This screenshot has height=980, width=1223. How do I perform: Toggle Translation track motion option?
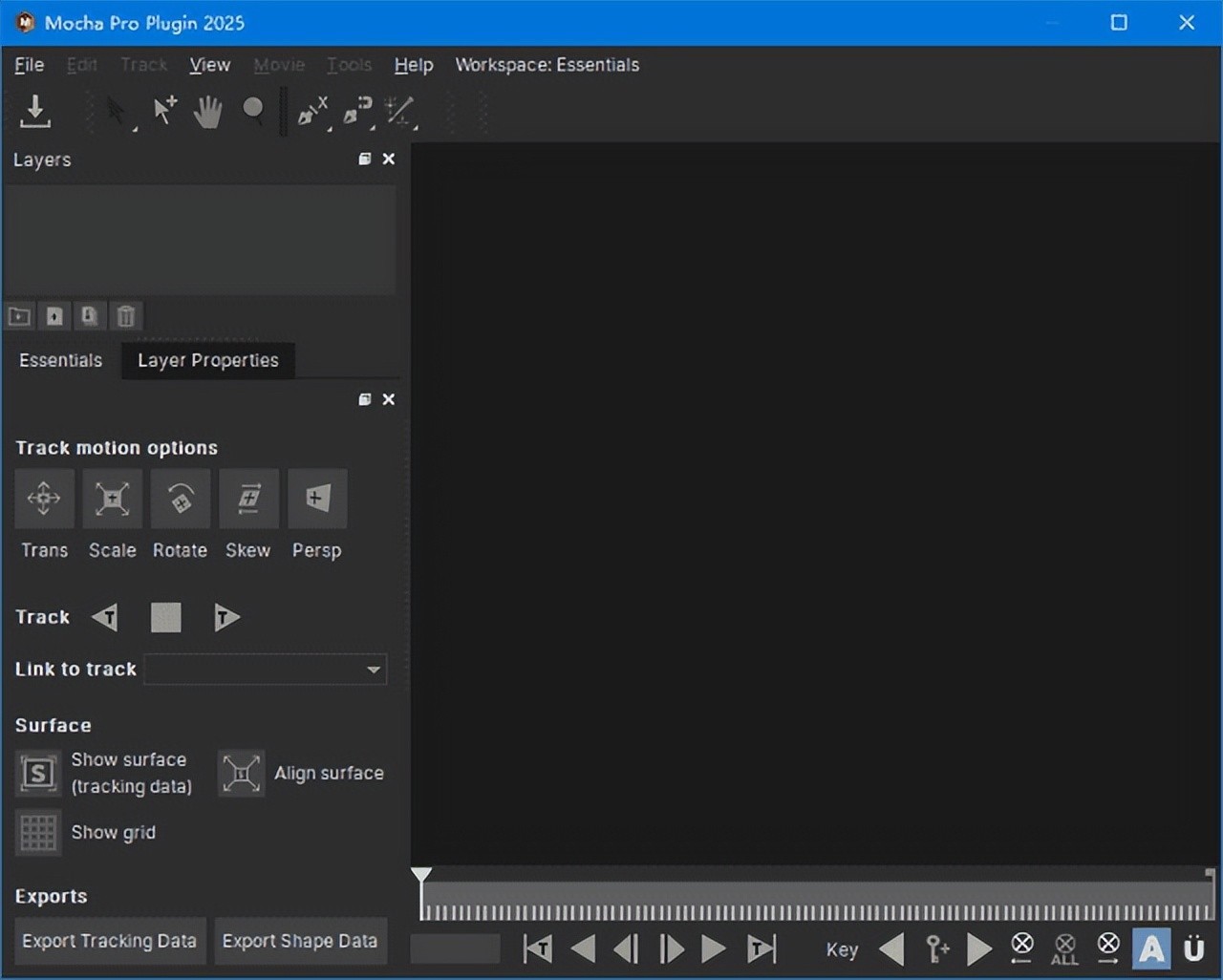[44, 499]
